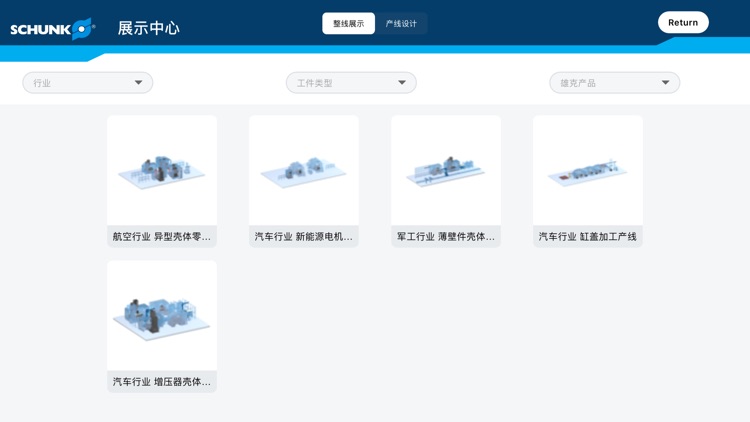Click the 汽车行业 新能源电机 caption text
The height and width of the screenshot is (422, 750).
pyautogui.click(x=304, y=237)
